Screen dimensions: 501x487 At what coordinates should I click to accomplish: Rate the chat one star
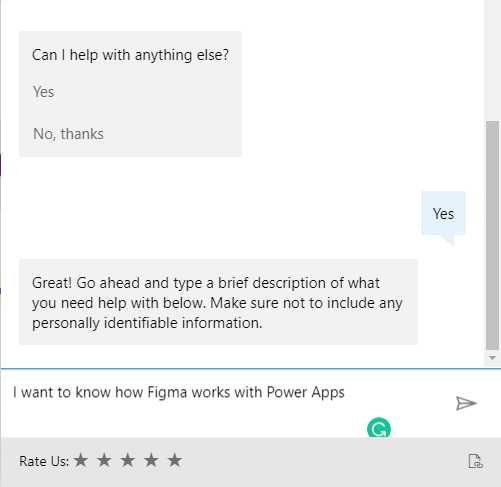(81, 460)
